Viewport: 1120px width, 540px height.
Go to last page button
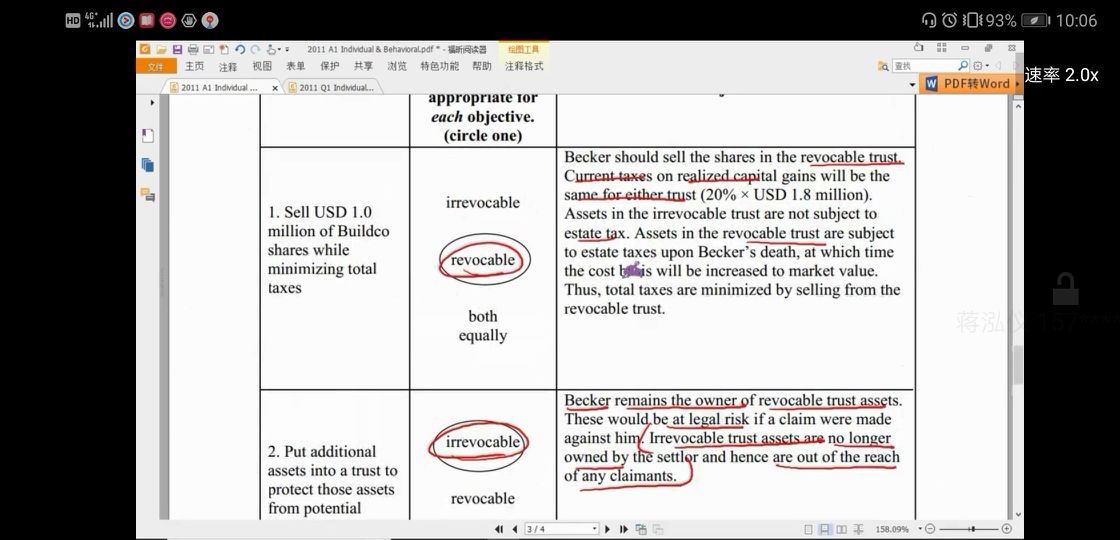coord(624,529)
